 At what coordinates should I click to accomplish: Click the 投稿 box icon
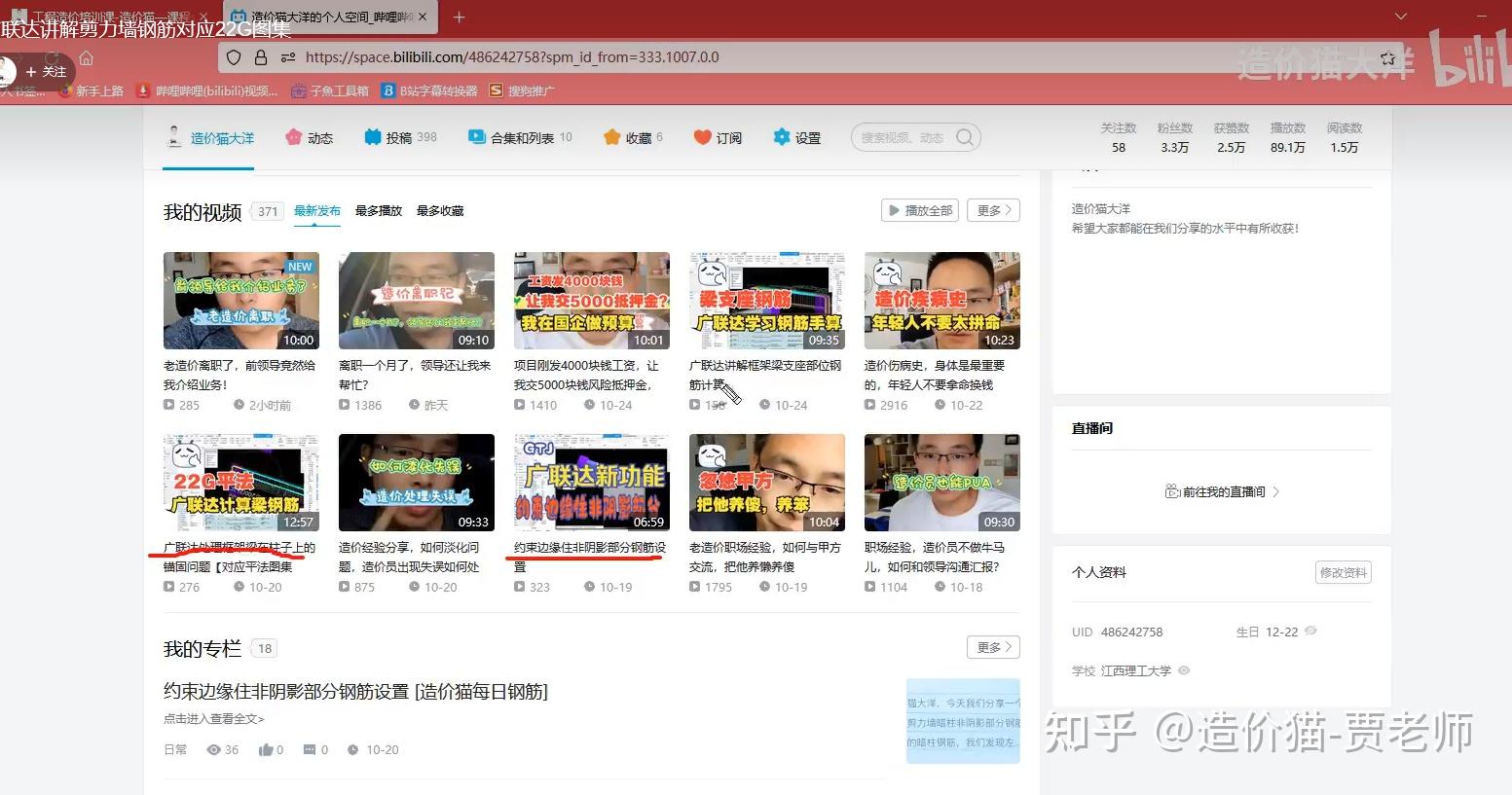click(x=373, y=137)
